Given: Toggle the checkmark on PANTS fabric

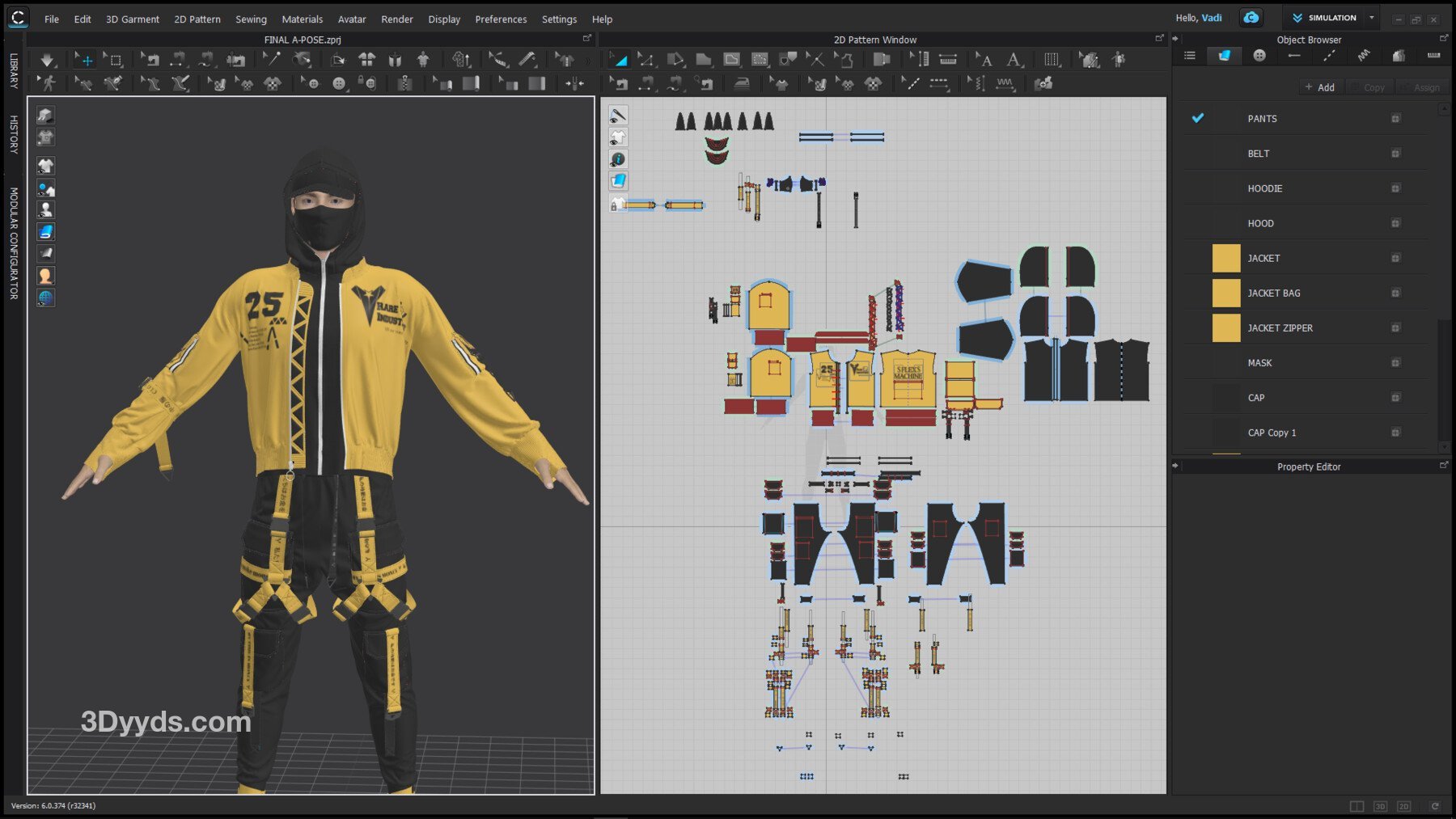Looking at the screenshot, I should click(x=1198, y=118).
